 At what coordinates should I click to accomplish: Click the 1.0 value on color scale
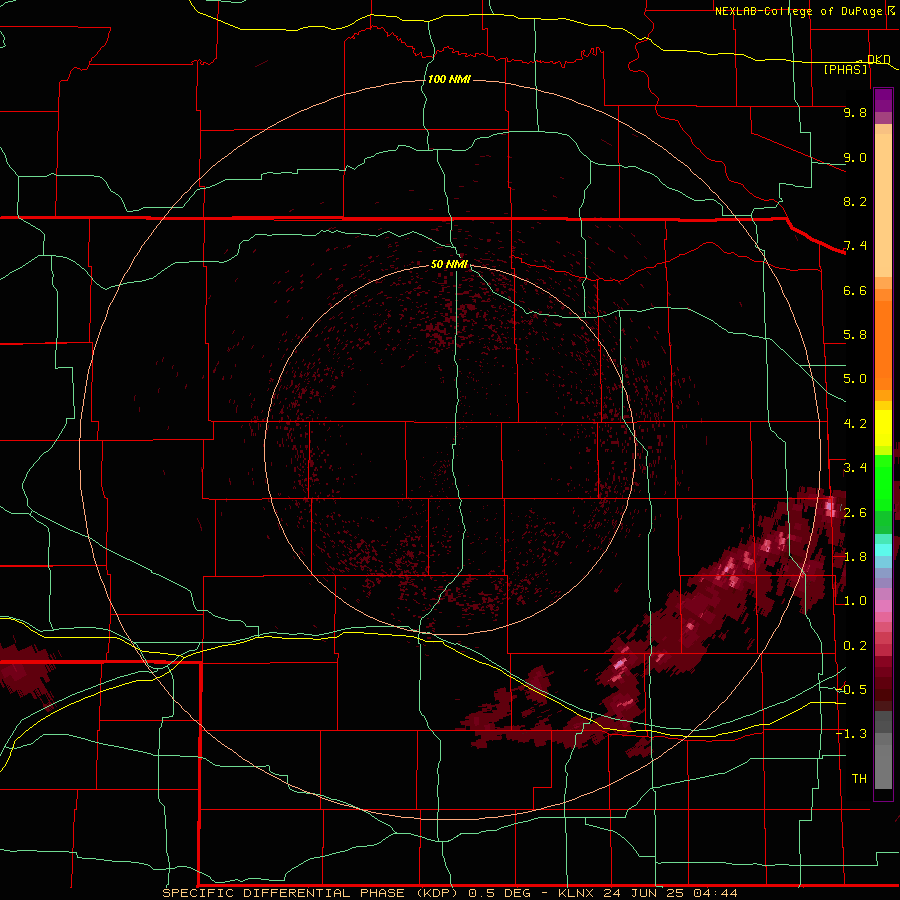(x=855, y=601)
